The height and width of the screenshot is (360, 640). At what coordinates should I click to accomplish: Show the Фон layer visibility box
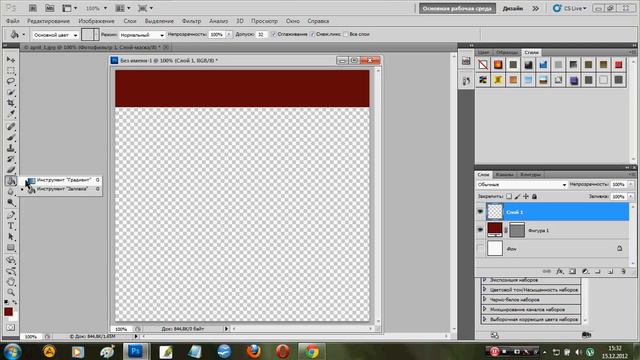tap(480, 248)
